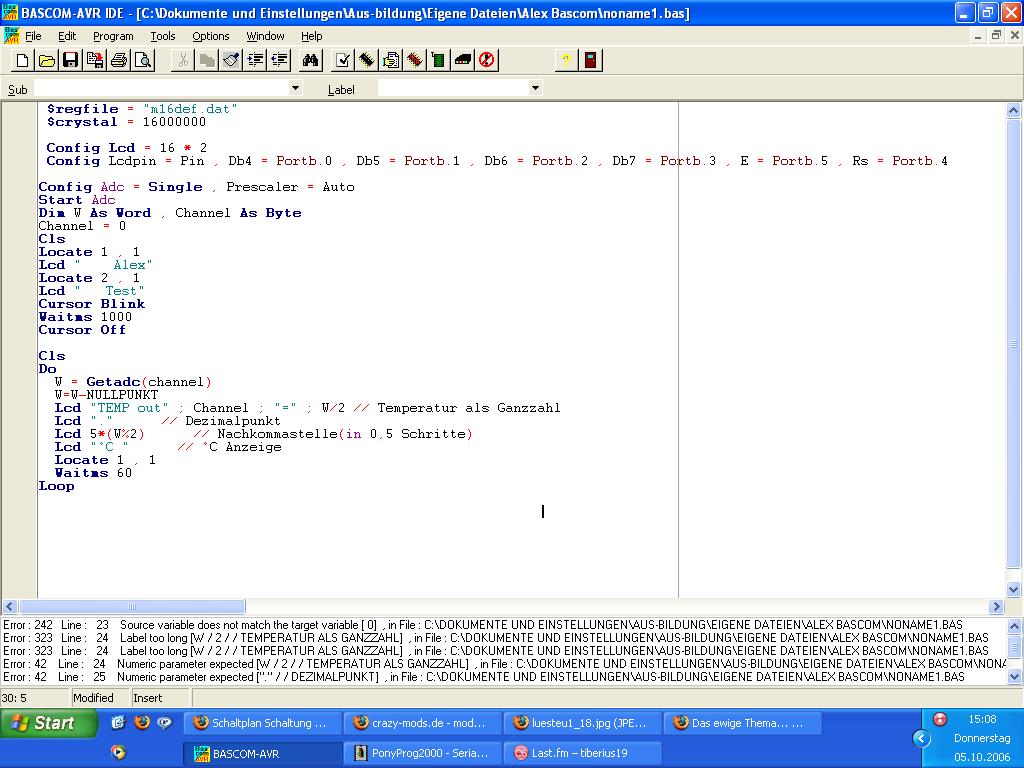This screenshot has height=768, width=1024.
Task: Open the Tools menu
Action: coord(163,36)
